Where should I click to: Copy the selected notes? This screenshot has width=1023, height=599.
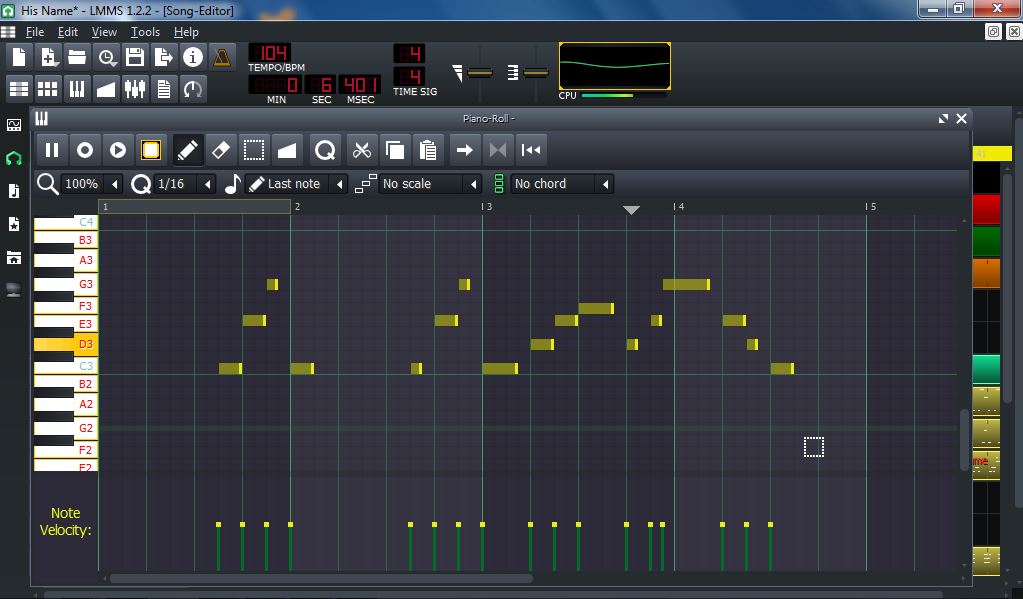[x=395, y=150]
